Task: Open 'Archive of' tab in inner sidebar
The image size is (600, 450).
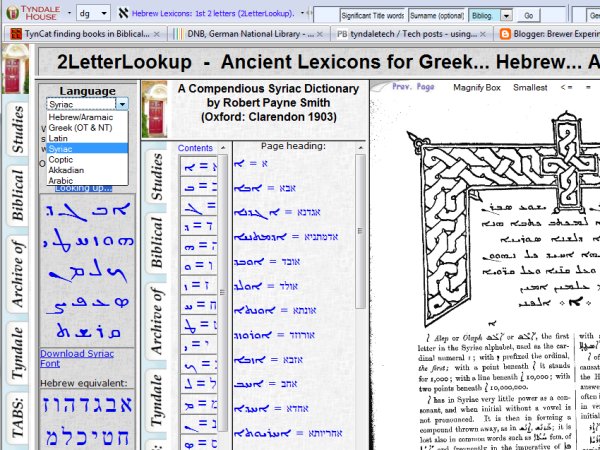Action: [x=156, y=321]
